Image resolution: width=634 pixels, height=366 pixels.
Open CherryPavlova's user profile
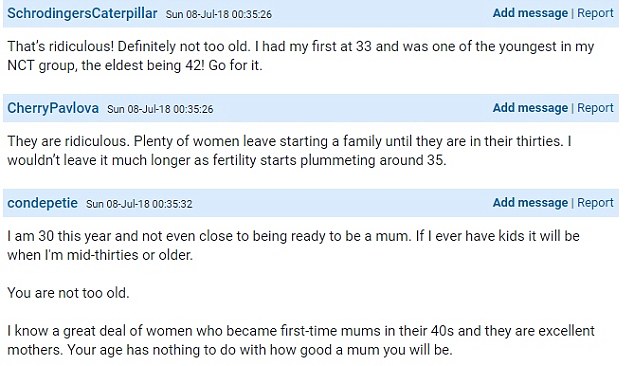pyautogui.click(x=53, y=108)
